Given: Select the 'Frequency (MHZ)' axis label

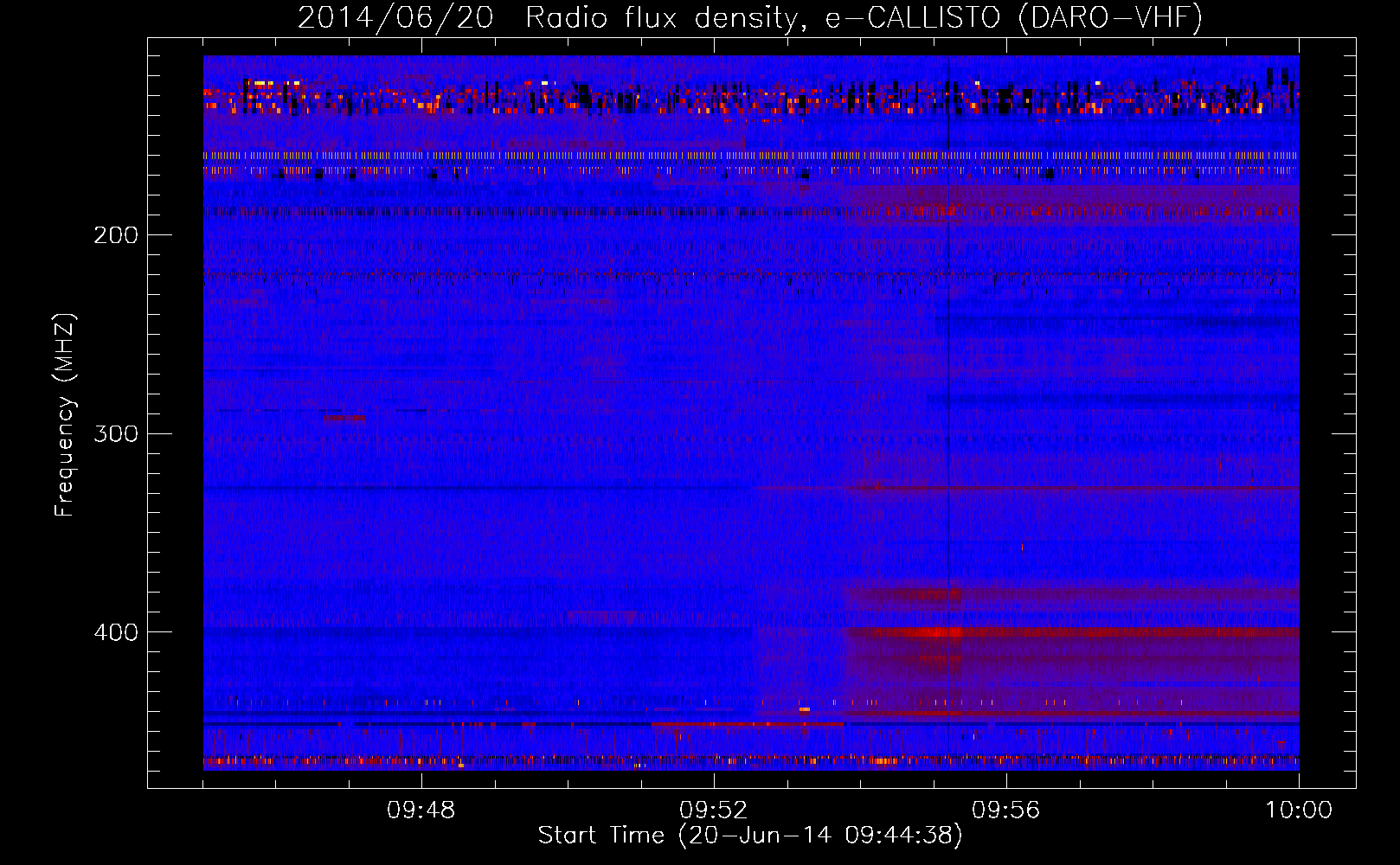Looking at the screenshot, I should [x=66, y=415].
